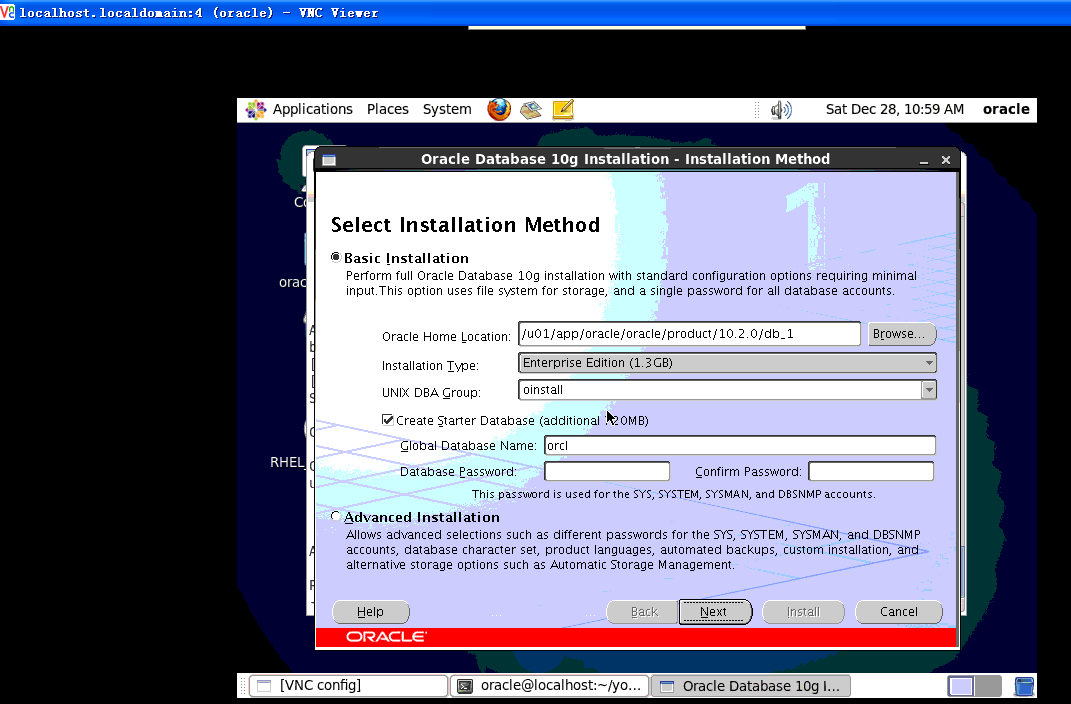Open the installer window menu icon
Image resolution: width=1071 pixels, height=704 pixels.
[x=329, y=160]
